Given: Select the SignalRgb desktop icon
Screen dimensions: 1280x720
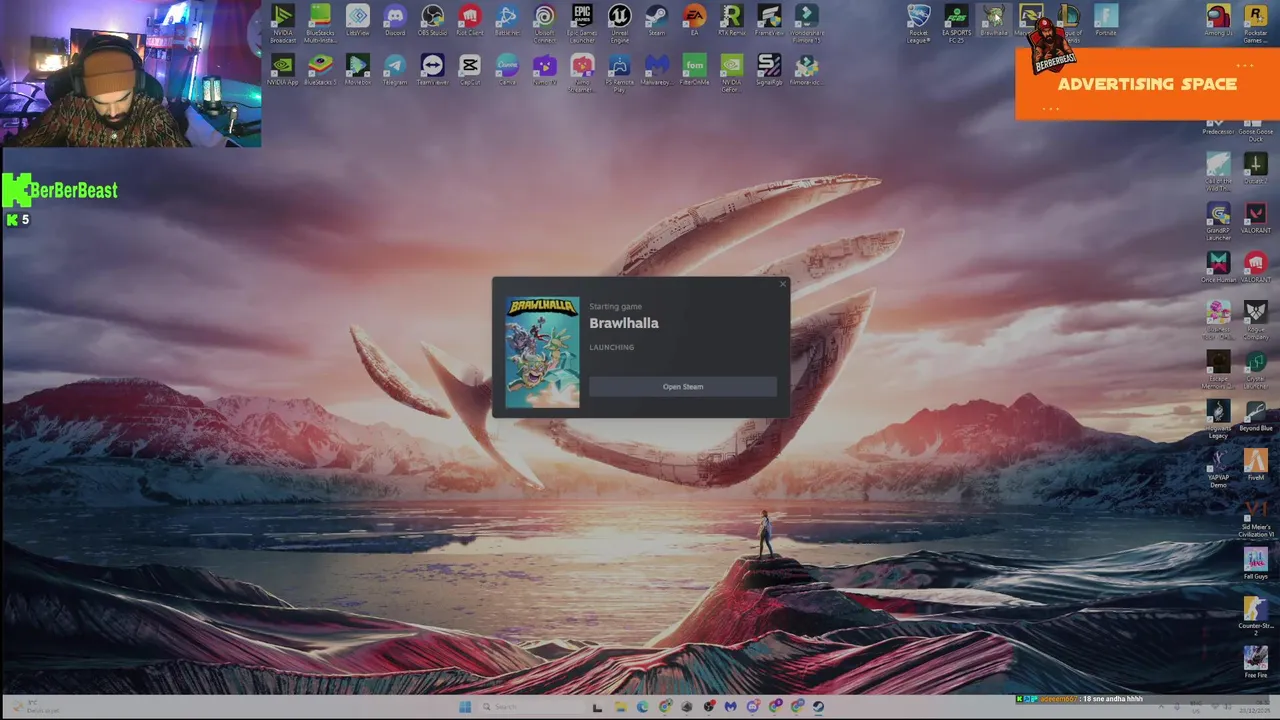Looking at the screenshot, I should [x=769, y=69].
